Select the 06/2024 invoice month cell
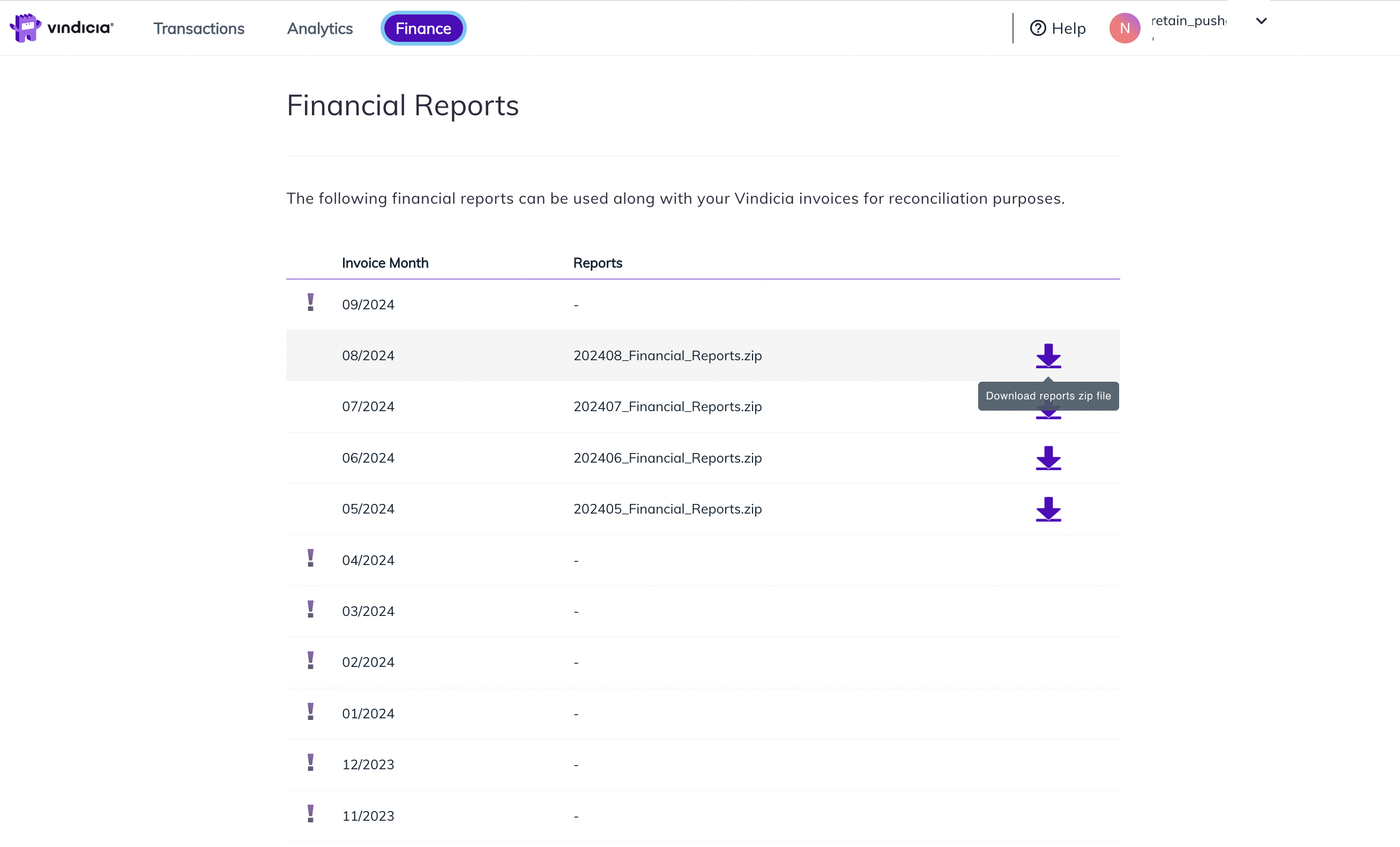The image size is (1400, 847). tap(368, 458)
